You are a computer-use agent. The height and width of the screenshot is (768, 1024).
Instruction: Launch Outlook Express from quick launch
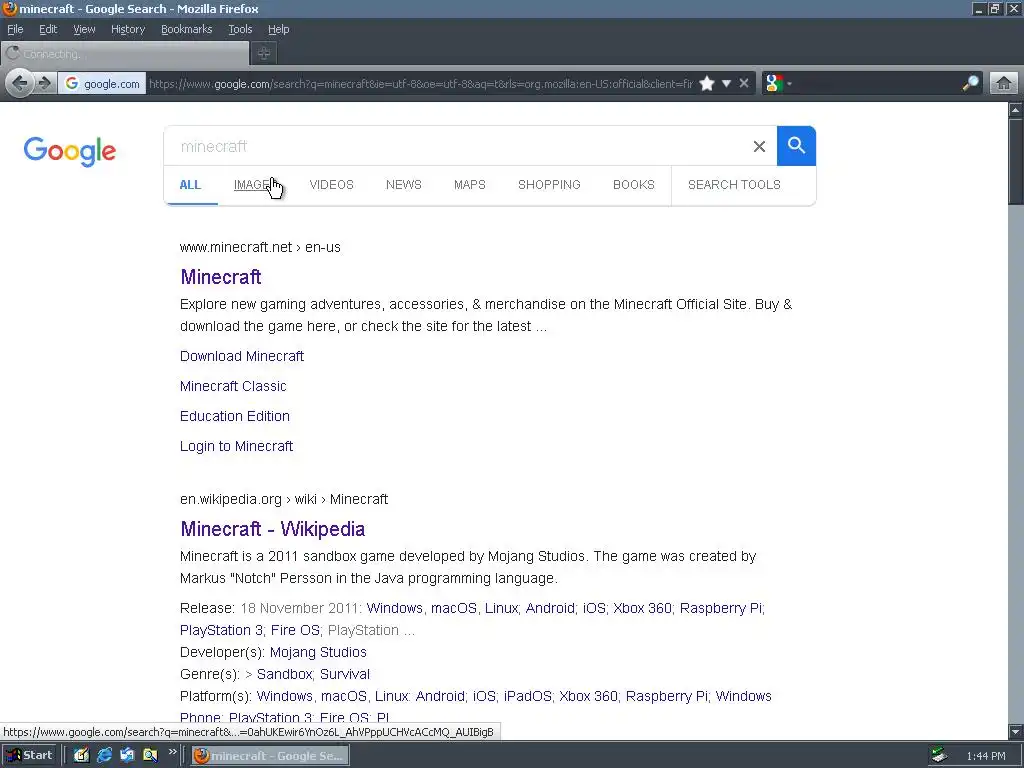coord(127,756)
